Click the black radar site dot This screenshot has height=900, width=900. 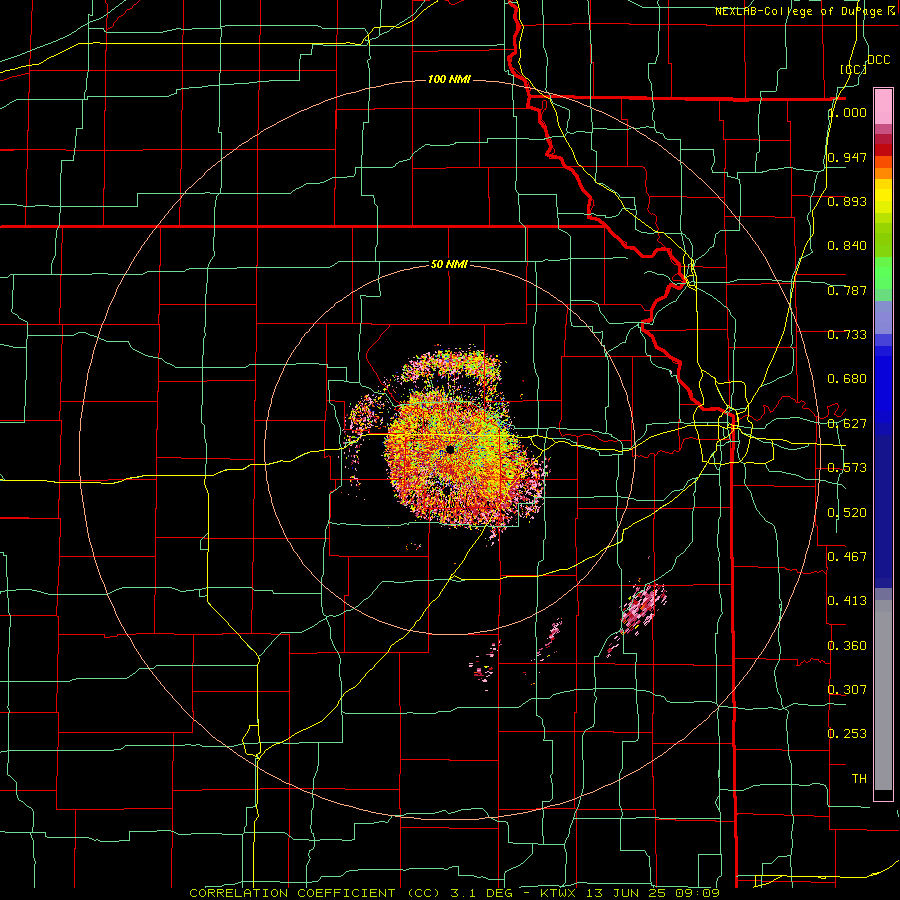(450, 449)
